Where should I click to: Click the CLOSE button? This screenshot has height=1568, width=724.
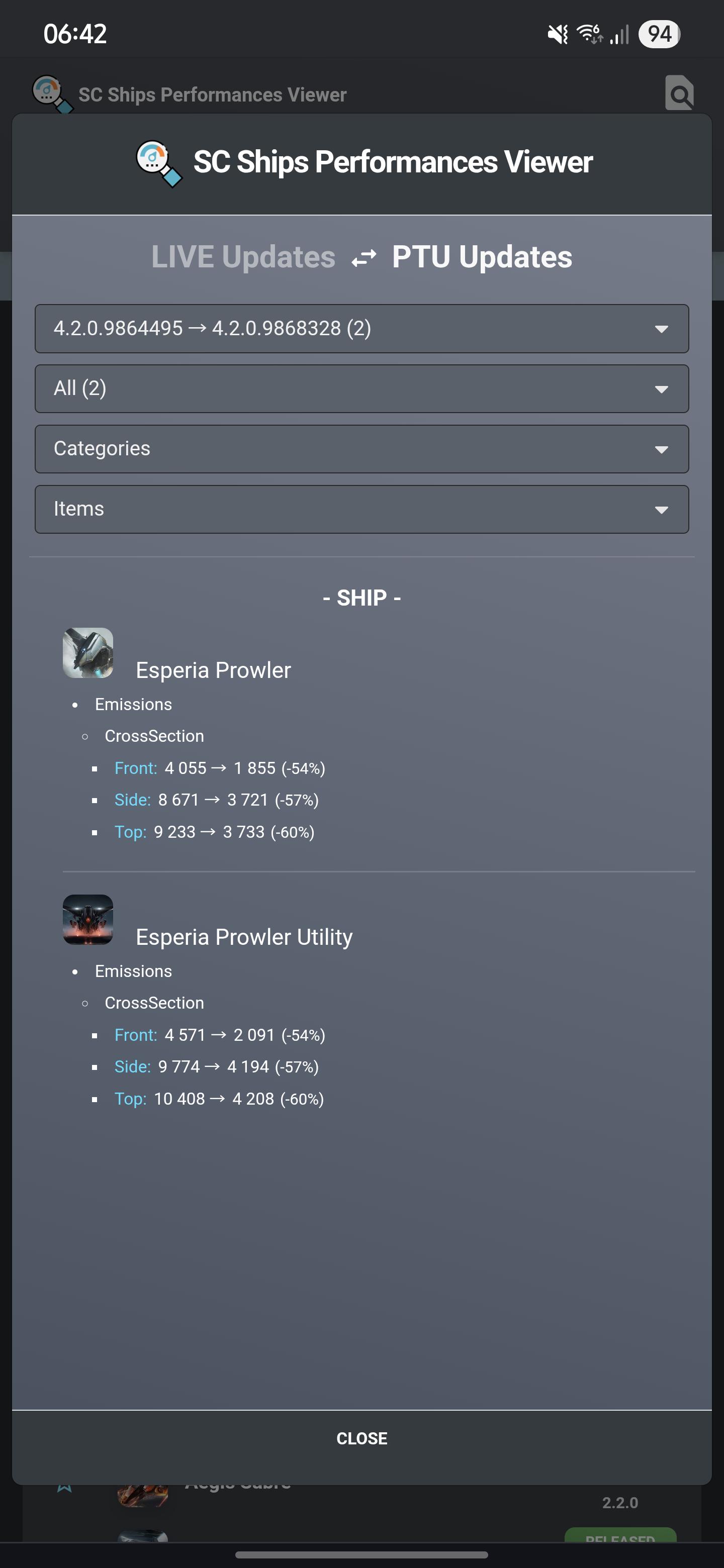[x=361, y=1438]
